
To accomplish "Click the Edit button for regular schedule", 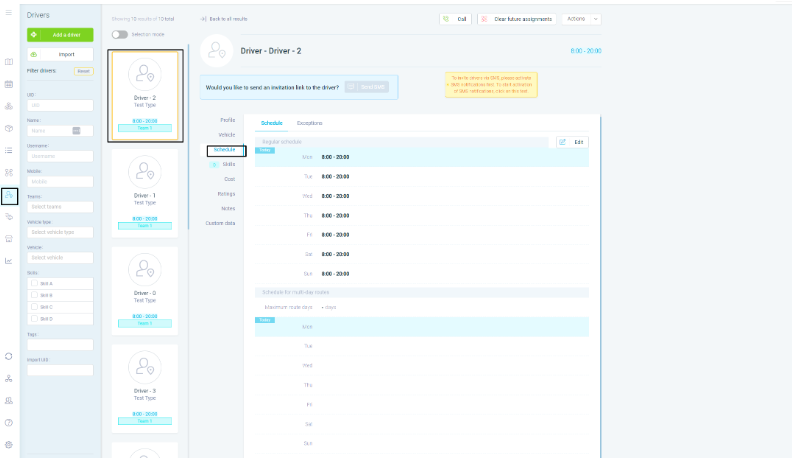I will pyautogui.click(x=572, y=142).
